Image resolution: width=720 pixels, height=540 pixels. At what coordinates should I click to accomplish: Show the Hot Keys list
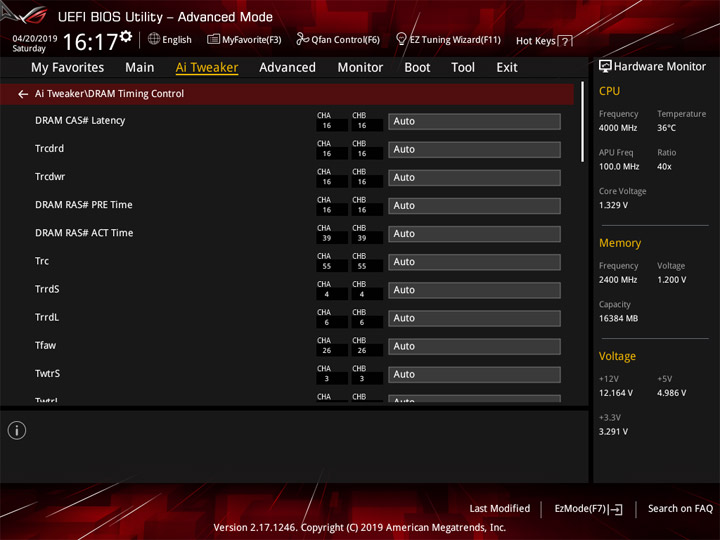click(536, 41)
